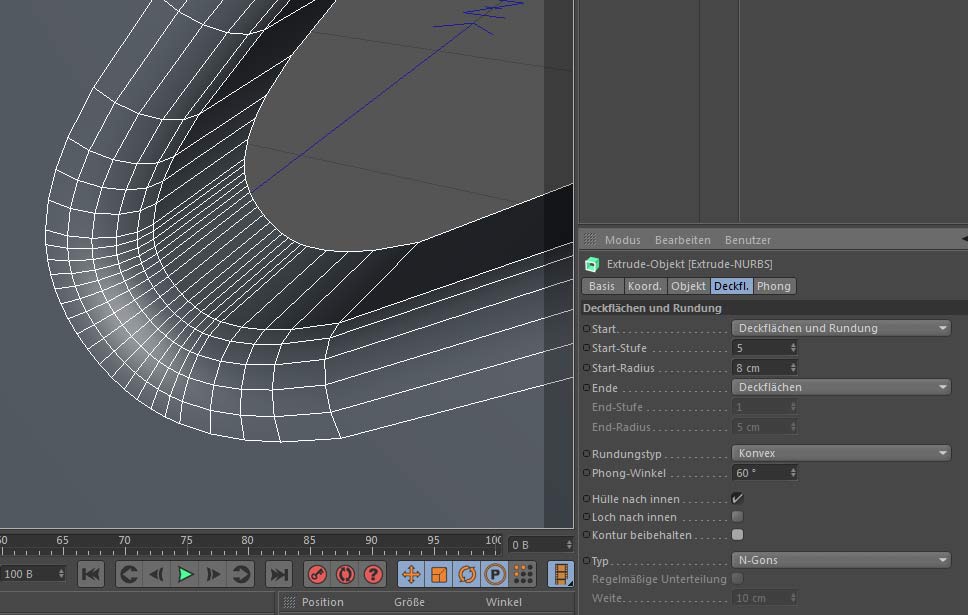Open the Start dropdown Deckflächen und Rundung

(841, 328)
